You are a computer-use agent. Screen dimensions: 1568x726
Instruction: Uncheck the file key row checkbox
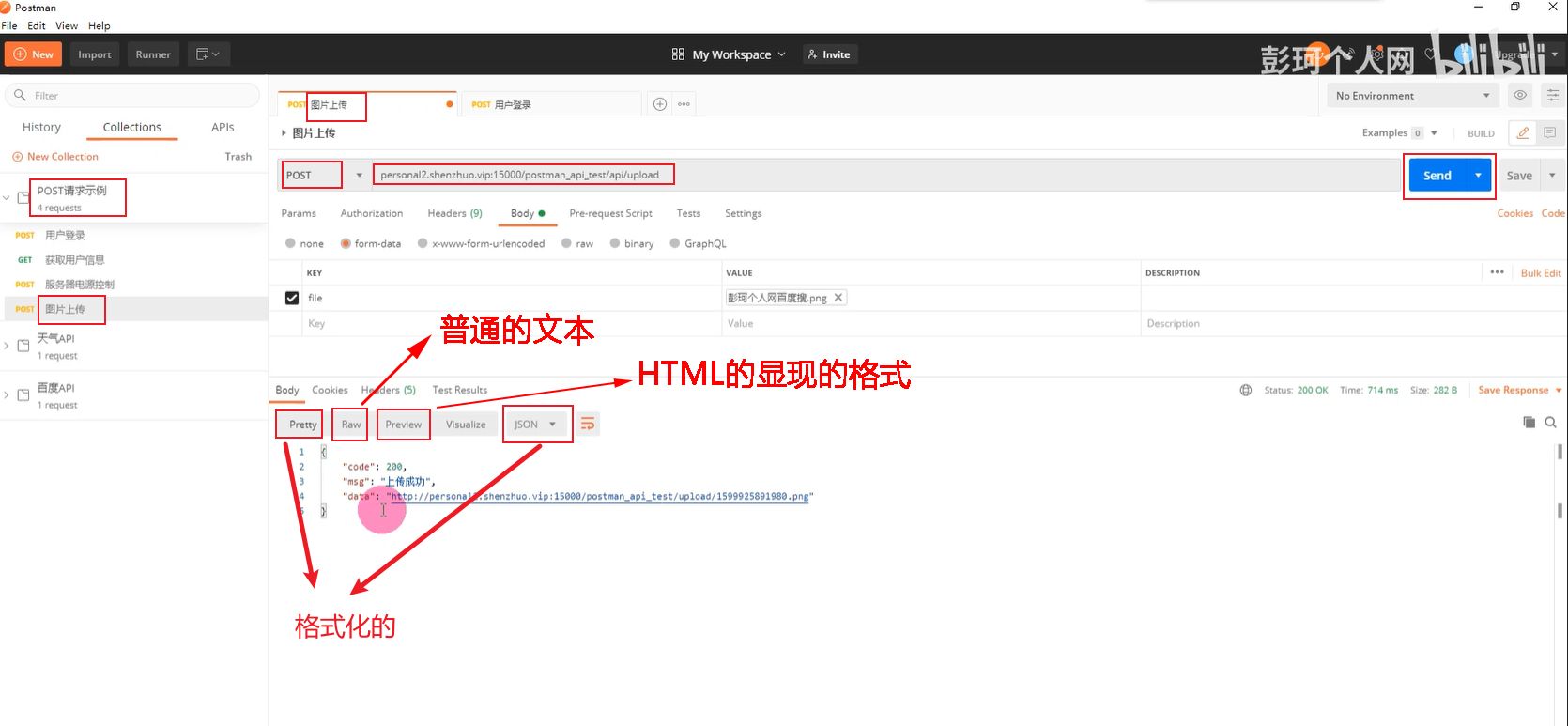point(292,298)
